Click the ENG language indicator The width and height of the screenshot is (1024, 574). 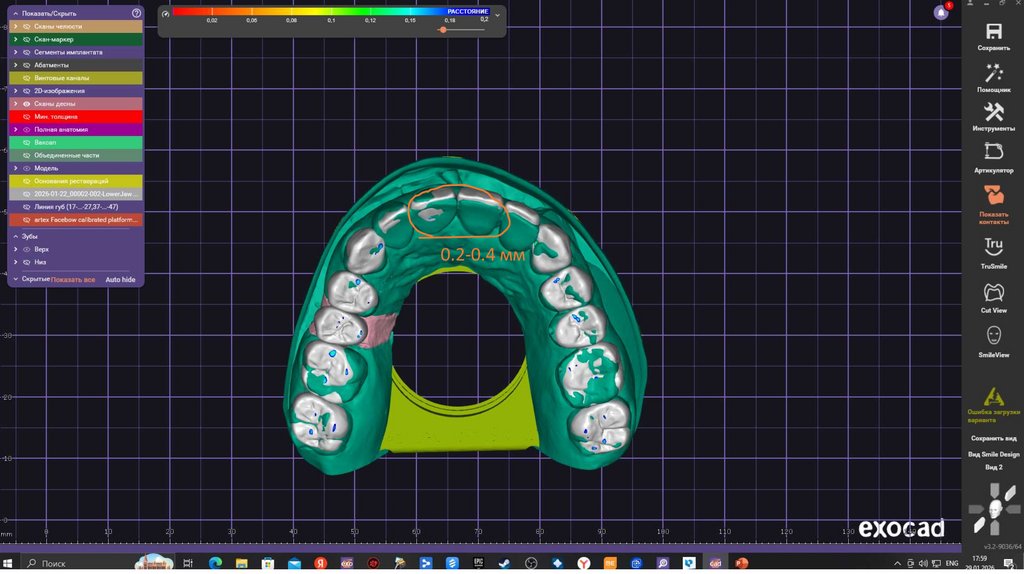952,563
